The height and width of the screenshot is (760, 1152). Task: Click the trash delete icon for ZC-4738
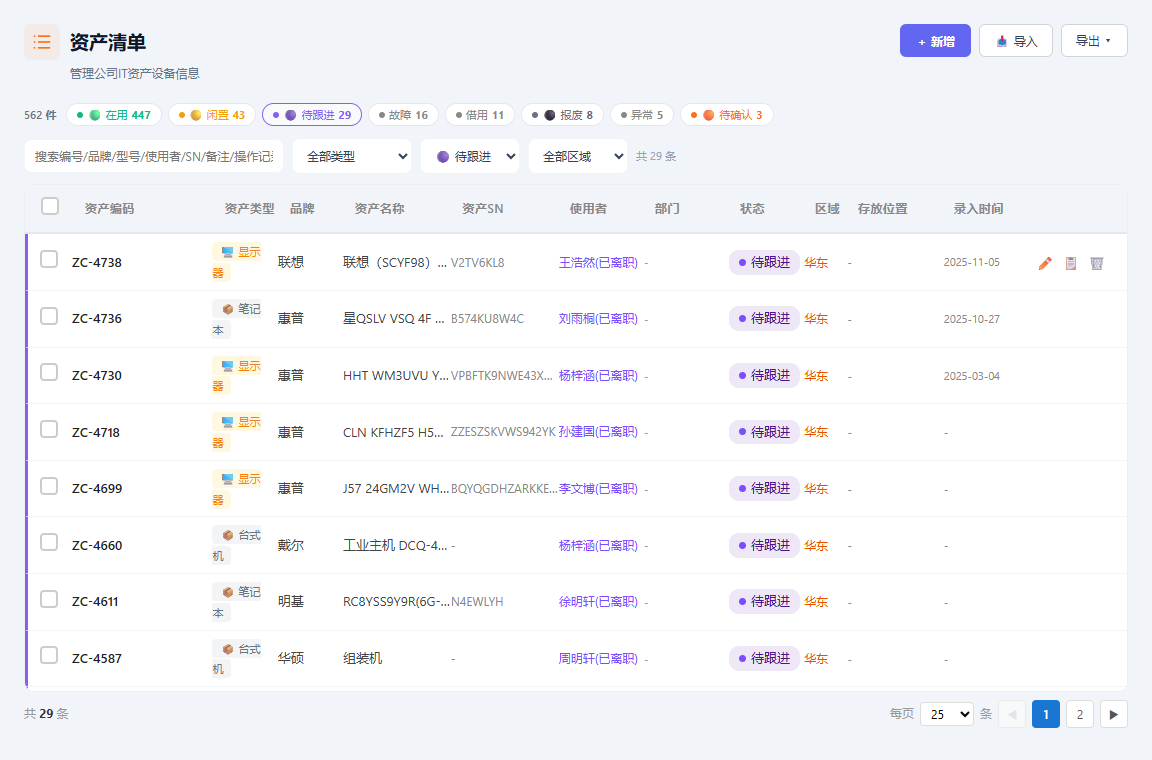point(1096,263)
